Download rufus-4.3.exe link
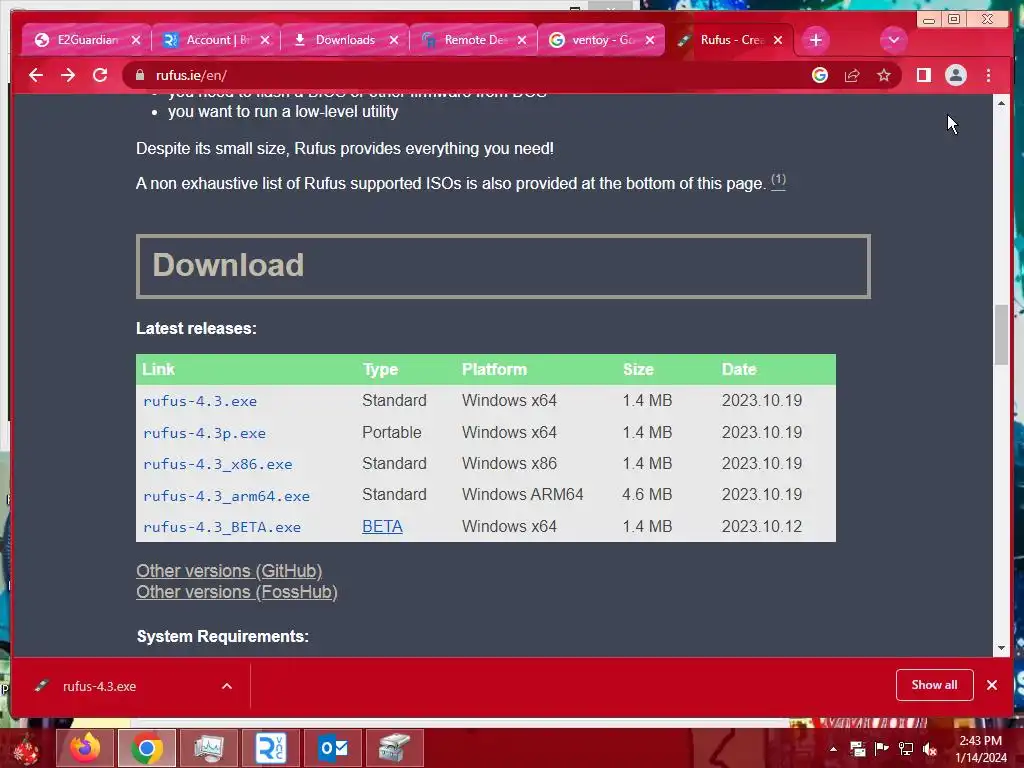This screenshot has width=1024, height=768. pyautogui.click(x=200, y=401)
